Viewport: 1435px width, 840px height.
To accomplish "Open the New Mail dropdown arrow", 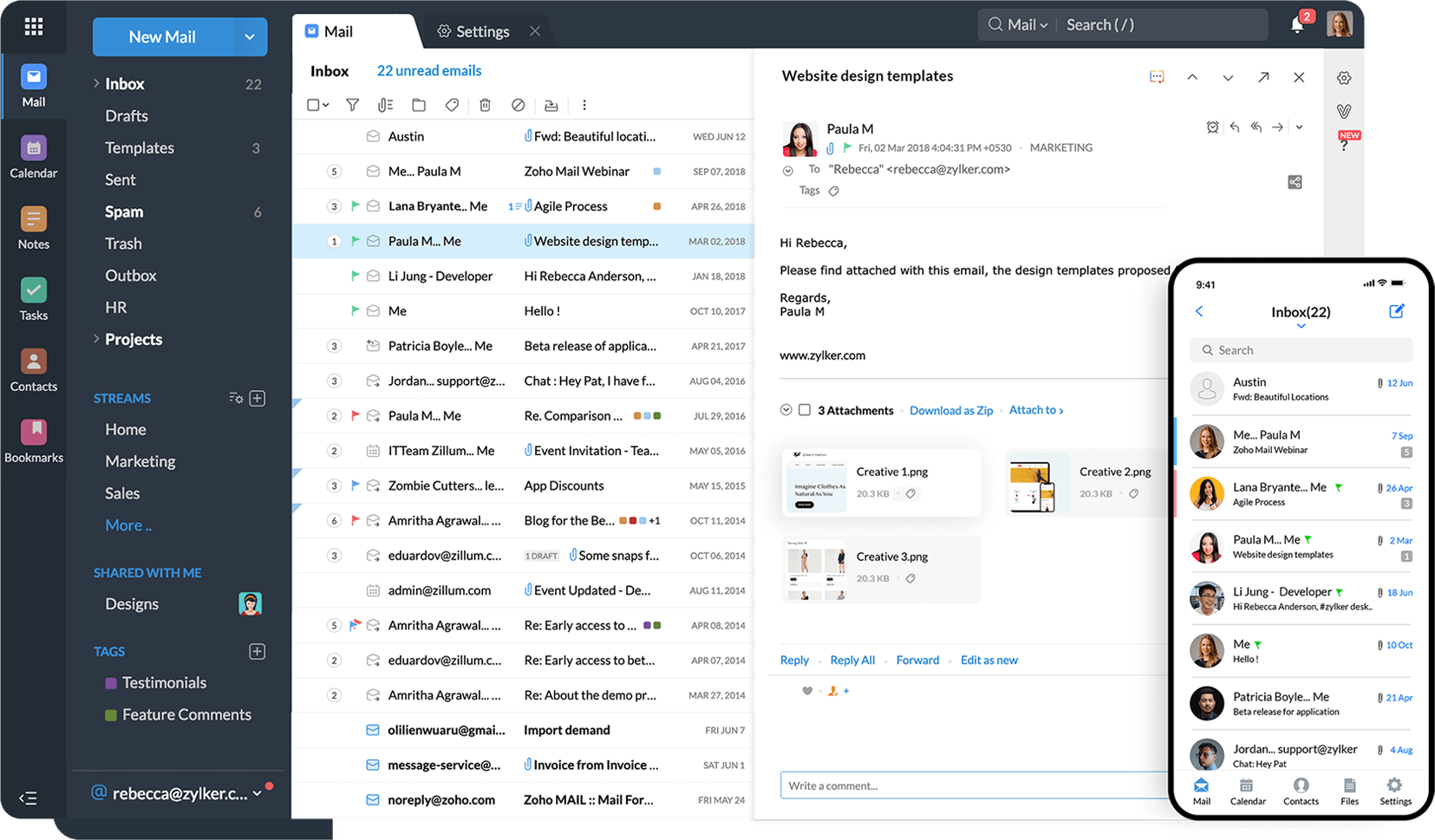I will pos(250,36).
